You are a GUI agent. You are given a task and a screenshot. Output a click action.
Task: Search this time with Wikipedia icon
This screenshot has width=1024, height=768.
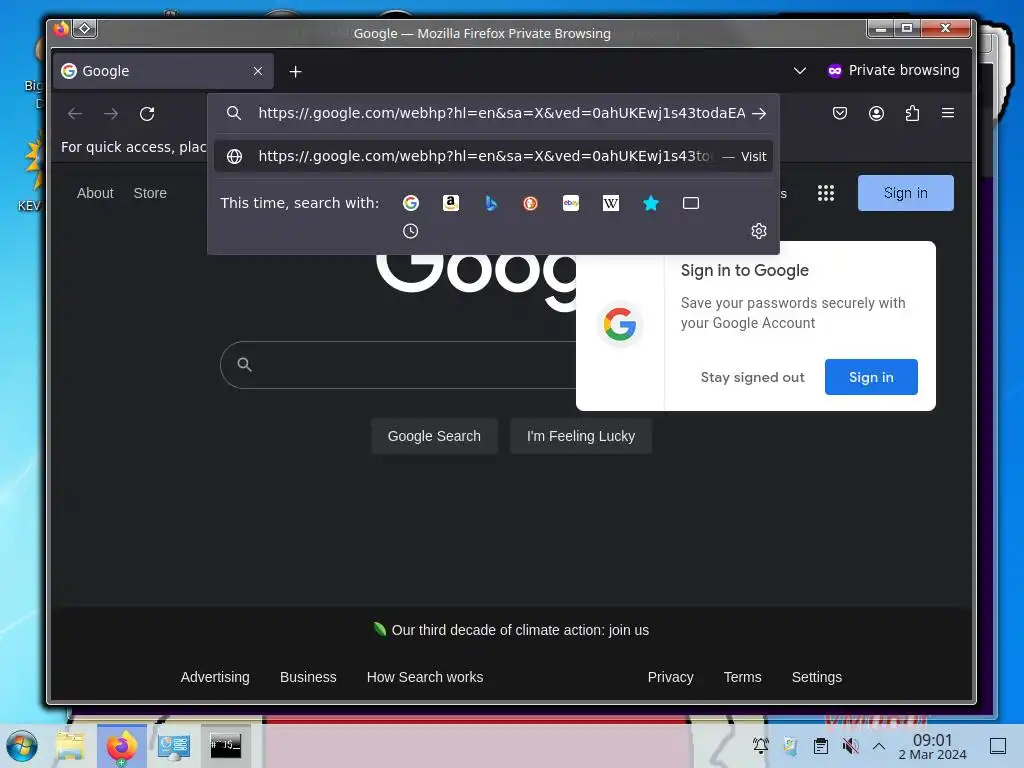coord(611,203)
